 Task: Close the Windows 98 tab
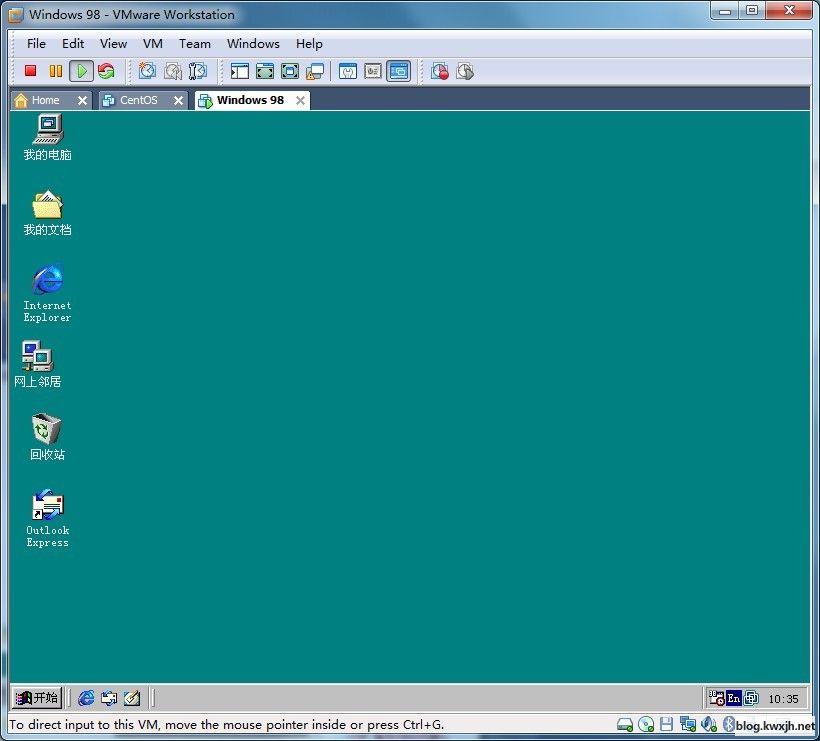[300, 100]
